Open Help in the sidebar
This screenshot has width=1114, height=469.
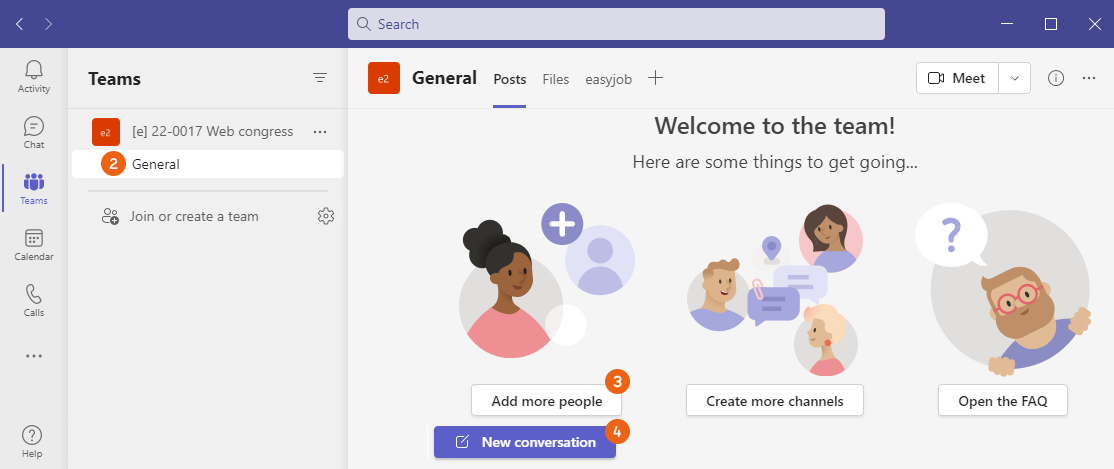coord(32,440)
